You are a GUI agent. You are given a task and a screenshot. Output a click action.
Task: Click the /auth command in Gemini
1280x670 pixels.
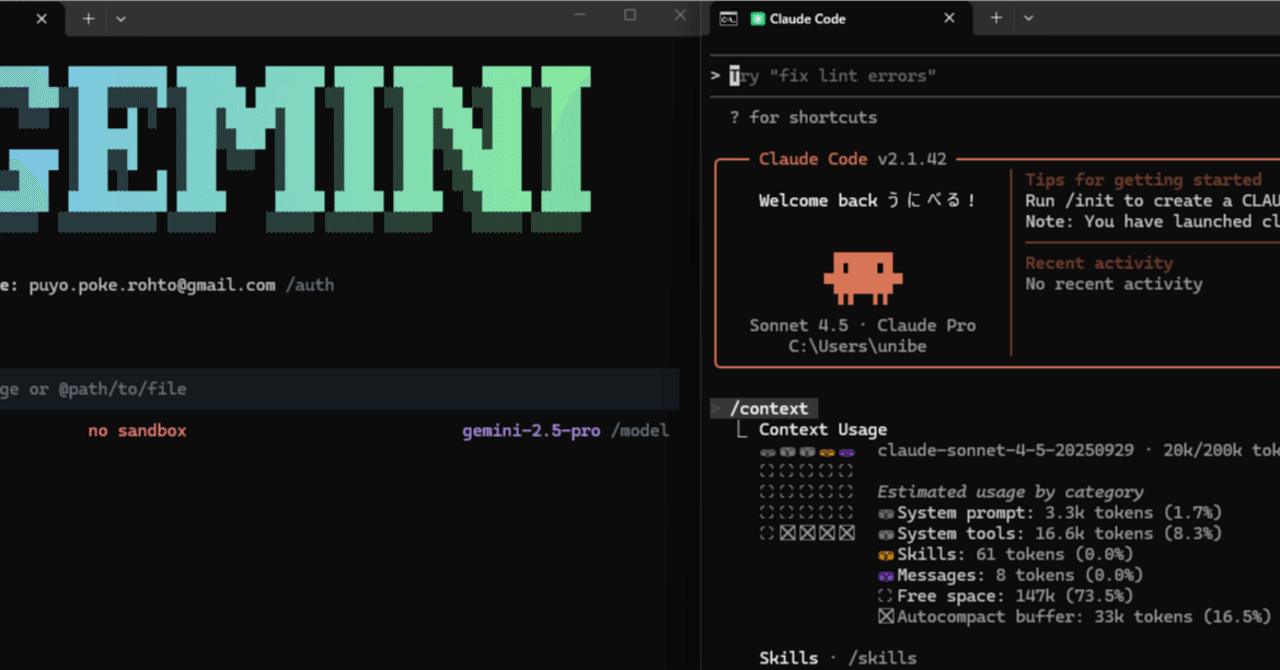pyautogui.click(x=310, y=285)
